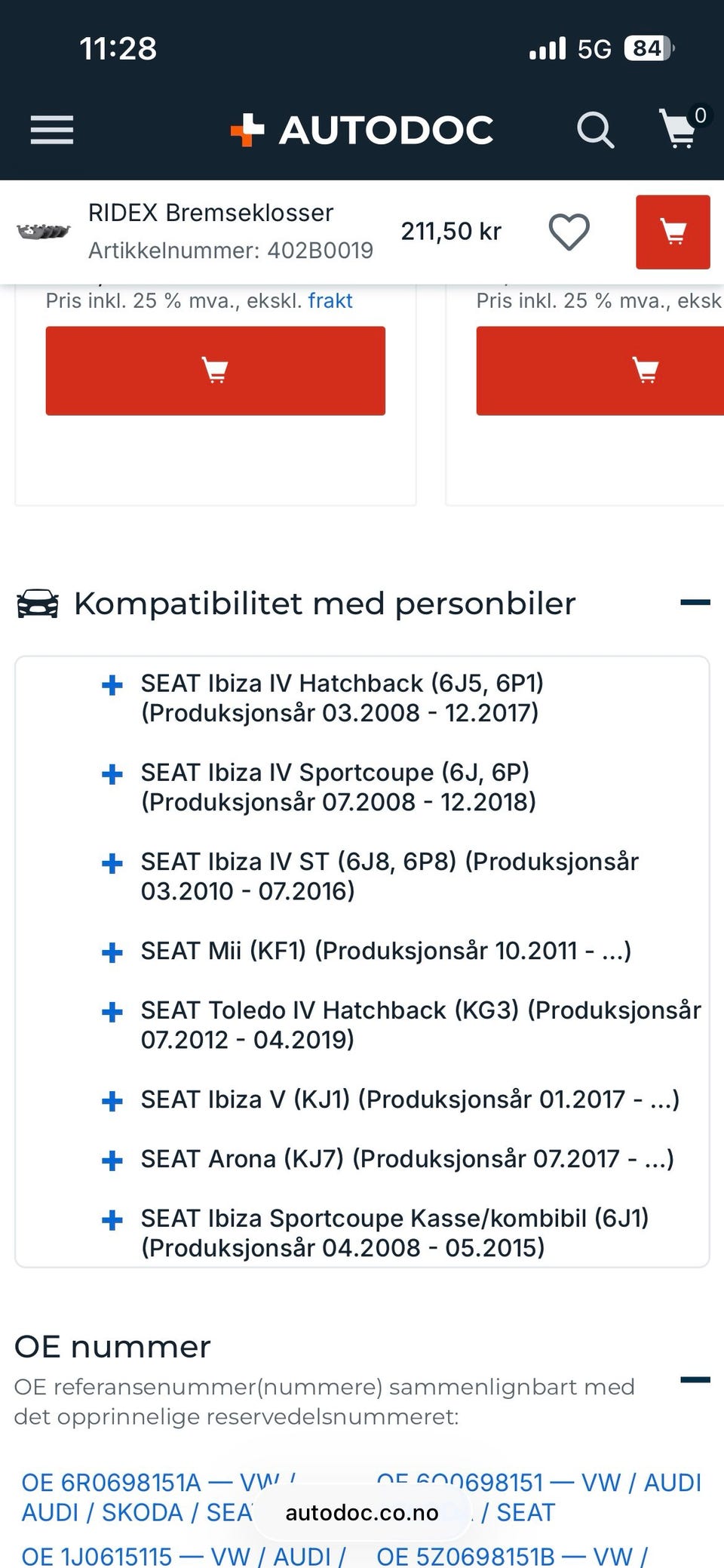This screenshot has width=724, height=1568.
Task: Collapse the OE nummer section
Action: [695, 1380]
